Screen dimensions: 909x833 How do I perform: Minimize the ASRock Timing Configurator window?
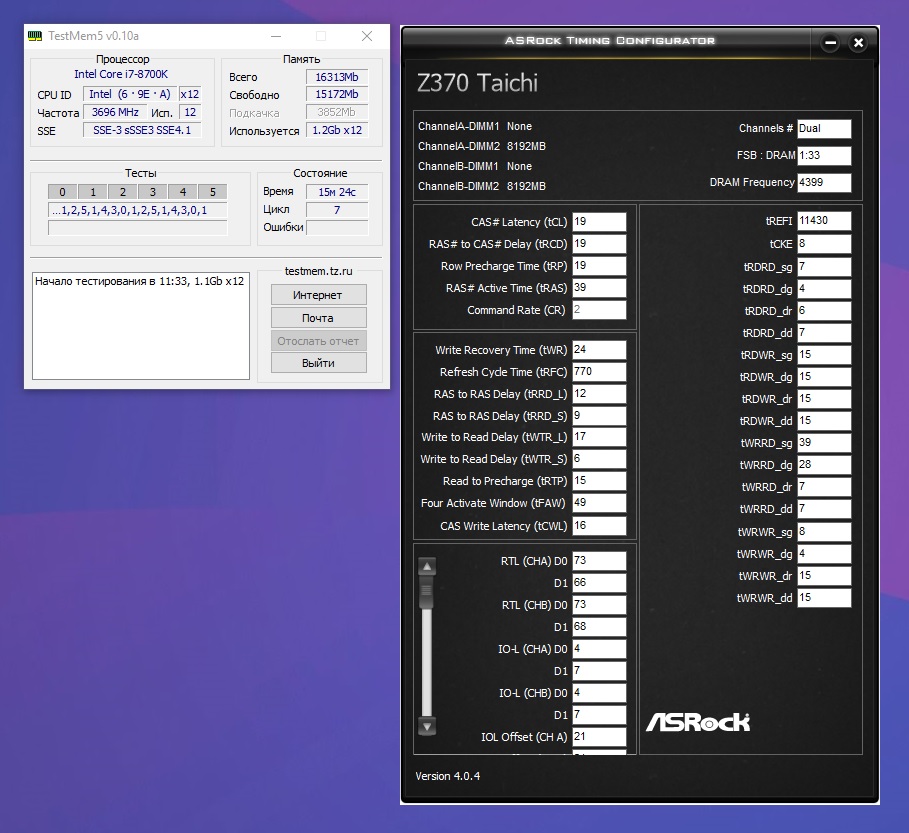[x=830, y=42]
